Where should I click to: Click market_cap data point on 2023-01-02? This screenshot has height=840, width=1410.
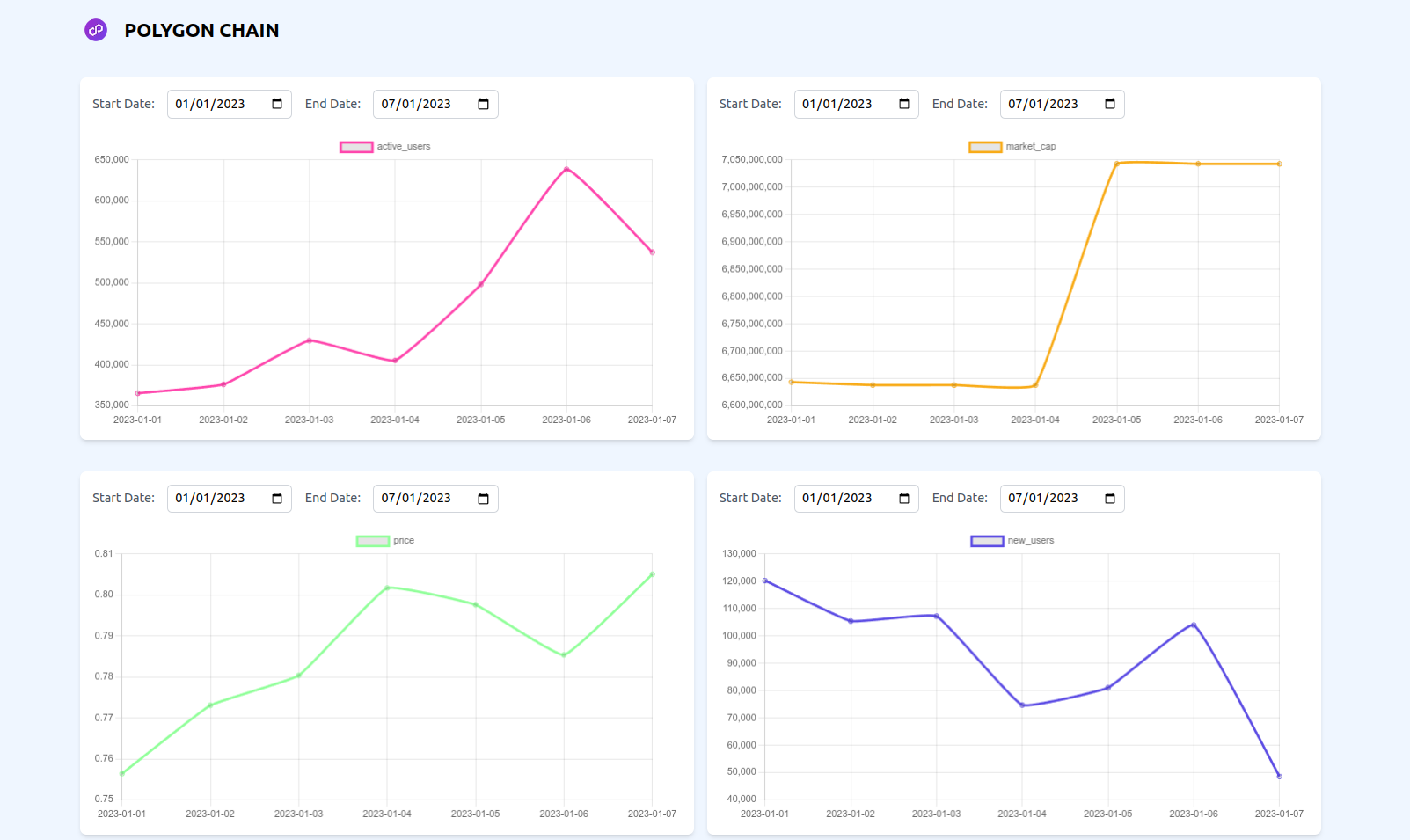873,385
